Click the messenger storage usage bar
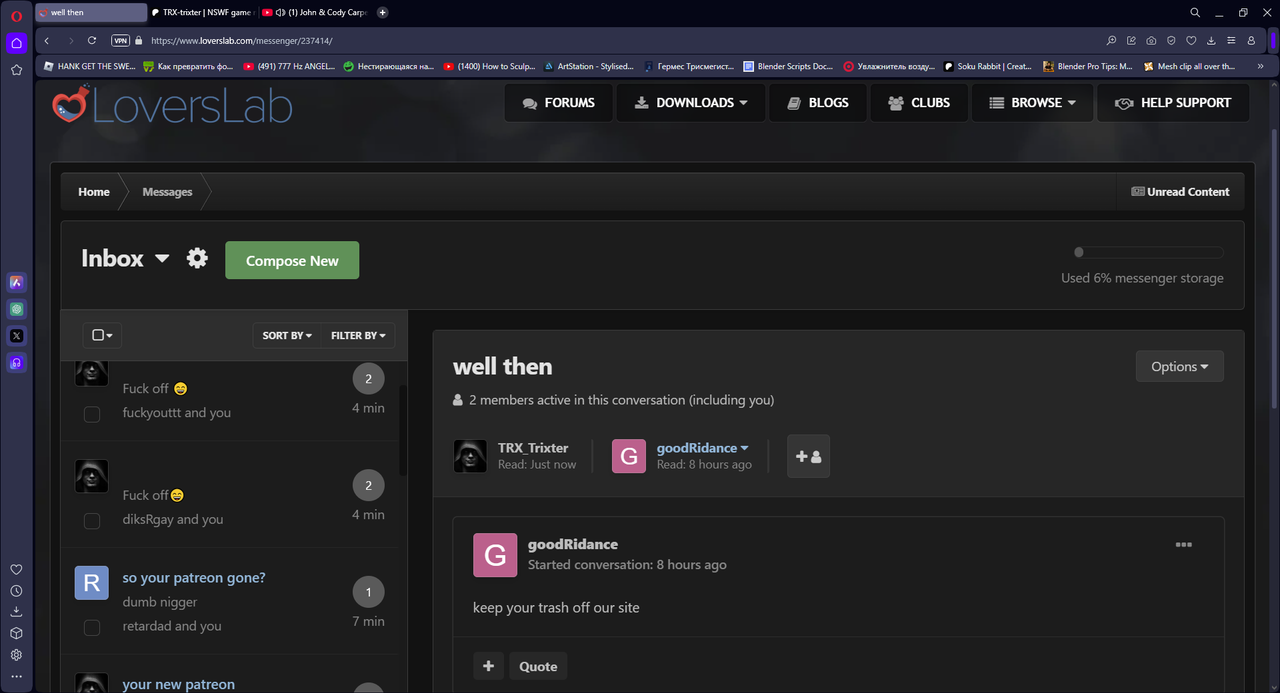 click(x=1147, y=253)
